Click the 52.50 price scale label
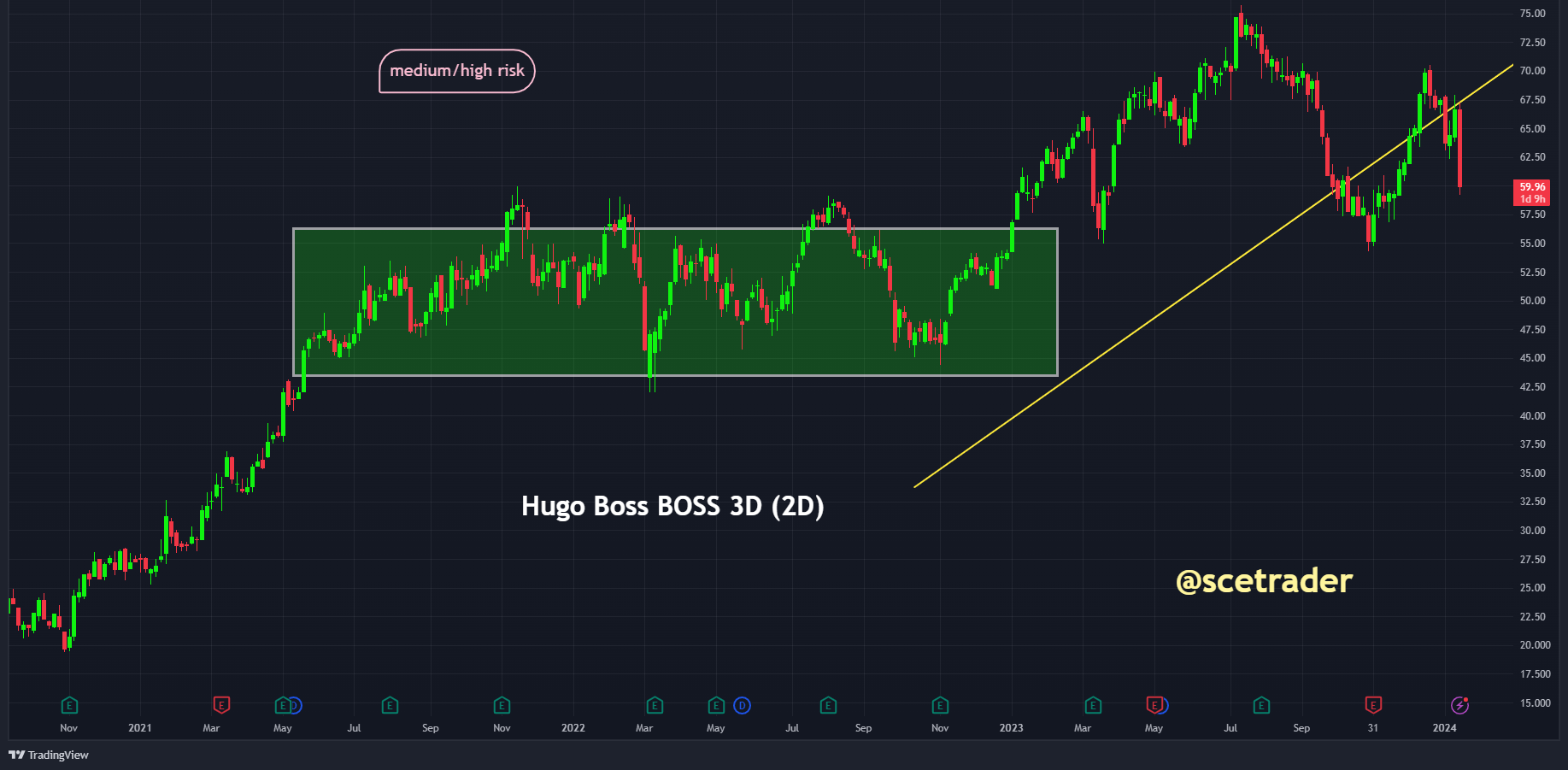 pyautogui.click(x=1533, y=273)
